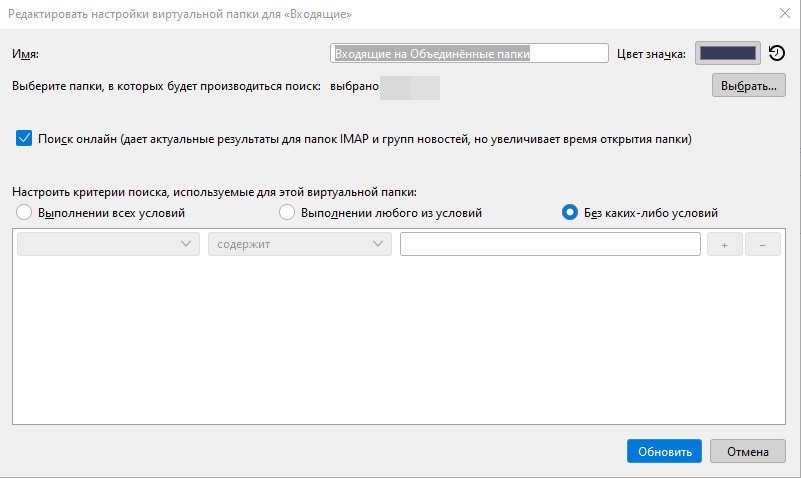Select Выполнении всех условий radio option
801x478 pixels.
[x=24, y=213]
